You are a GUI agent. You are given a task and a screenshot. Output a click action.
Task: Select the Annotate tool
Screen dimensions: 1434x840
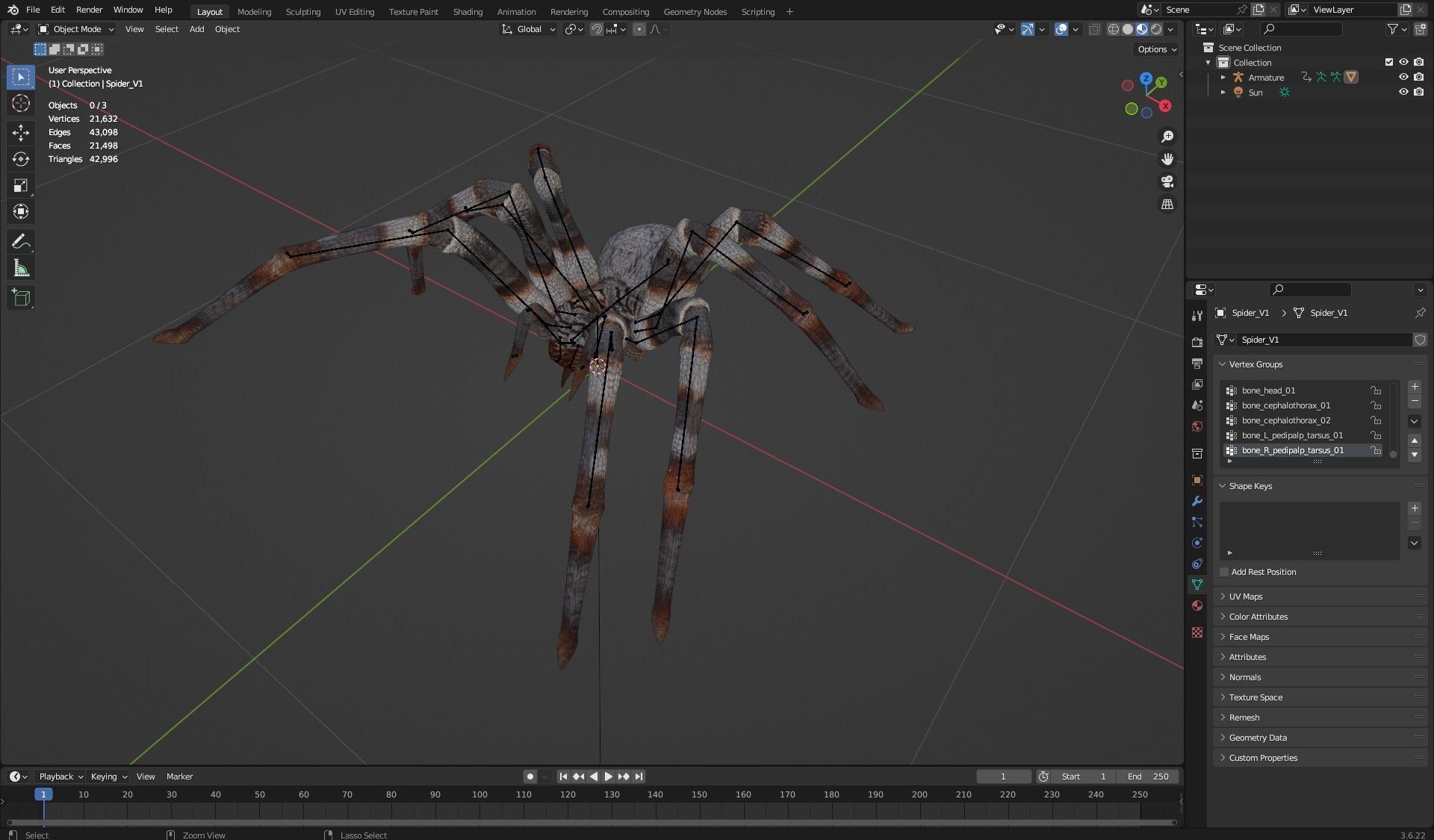click(21, 242)
